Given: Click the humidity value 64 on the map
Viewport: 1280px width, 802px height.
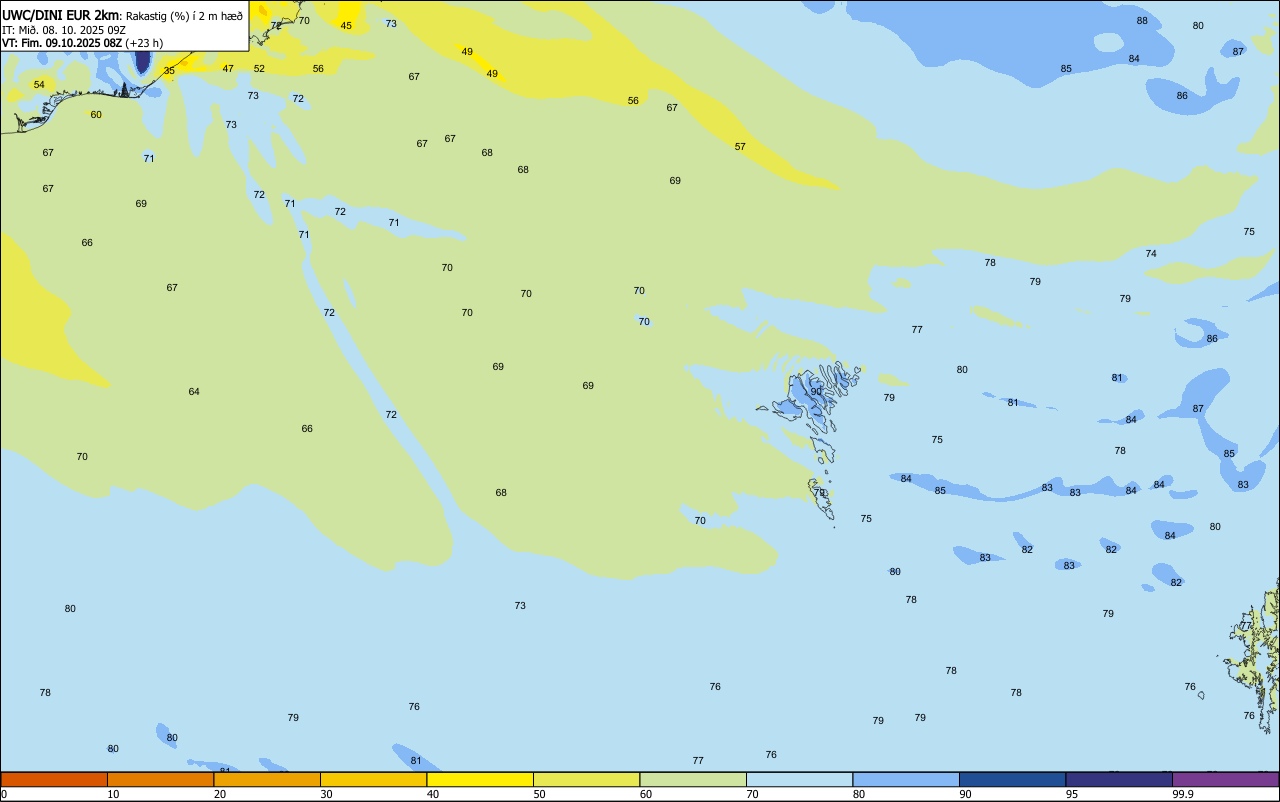Looking at the screenshot, I should tap(194, 392).
